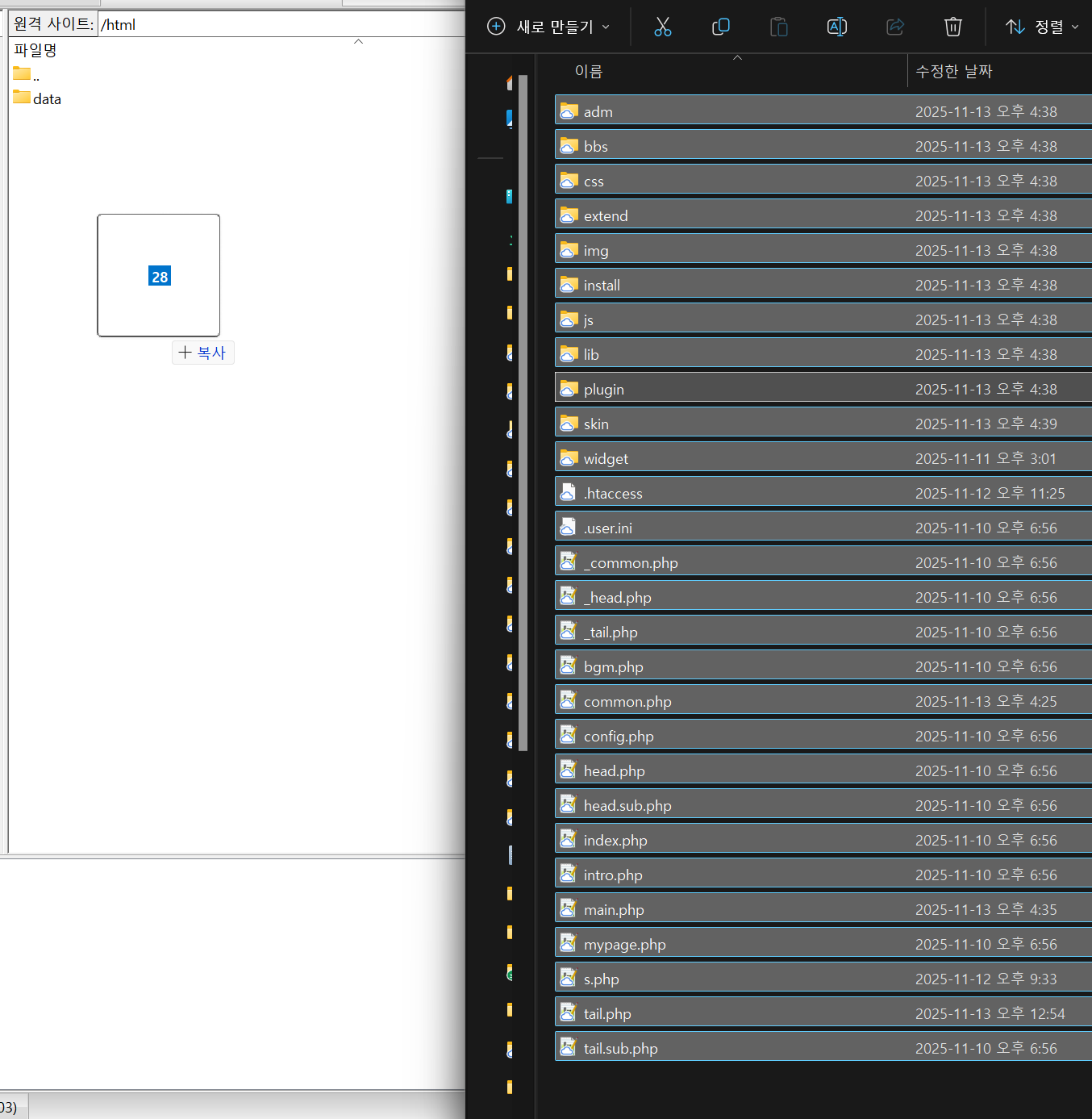Select the bbs folder

click(x=596, y=146)
